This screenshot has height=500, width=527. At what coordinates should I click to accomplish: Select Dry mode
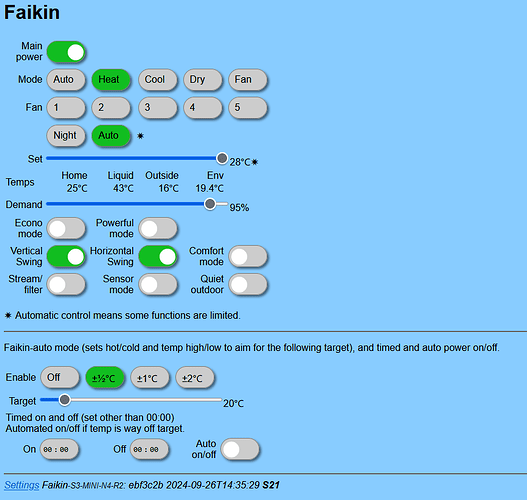tap(203, 80)
